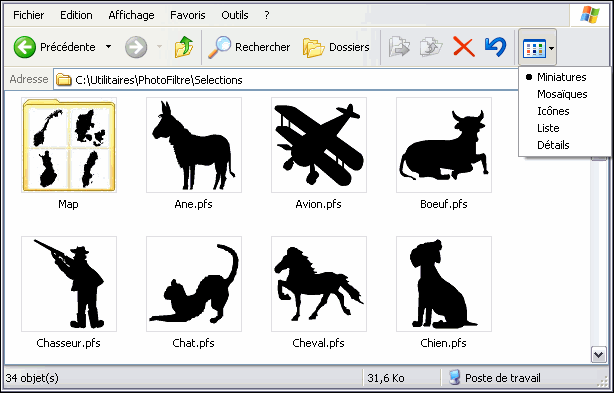Click the Poste de travail status text

(503, 379)
